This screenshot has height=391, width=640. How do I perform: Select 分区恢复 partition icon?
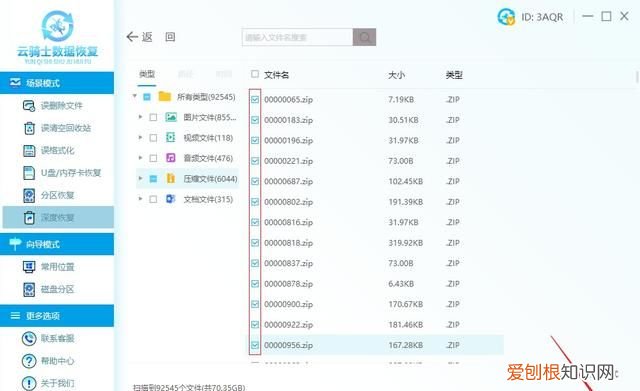click(29, 195)
